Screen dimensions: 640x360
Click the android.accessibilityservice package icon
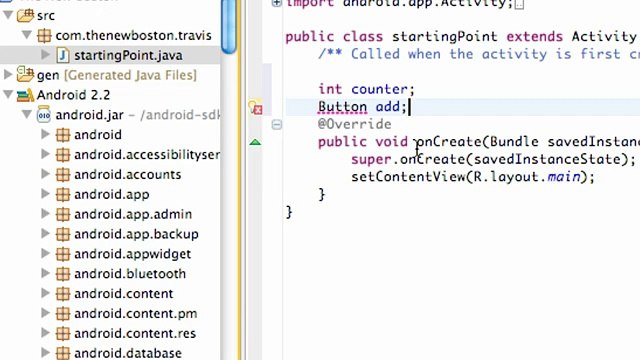pyautogui.click(x=62, y=155)
